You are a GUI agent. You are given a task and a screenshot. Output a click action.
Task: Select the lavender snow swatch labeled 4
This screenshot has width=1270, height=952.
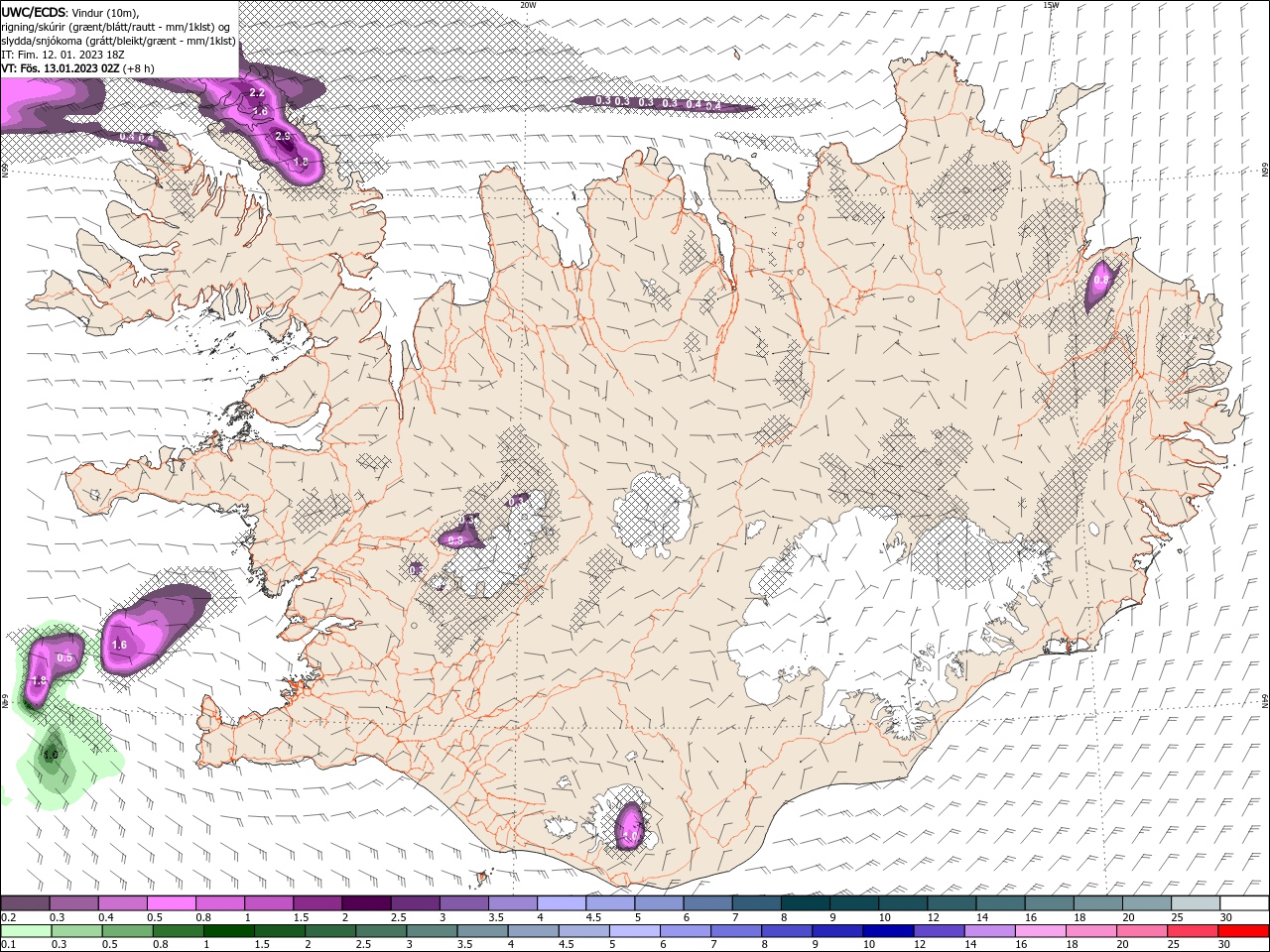pos(560,903)
